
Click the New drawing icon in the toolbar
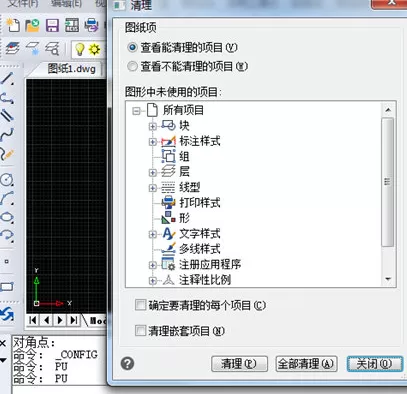tap(13, 25)
